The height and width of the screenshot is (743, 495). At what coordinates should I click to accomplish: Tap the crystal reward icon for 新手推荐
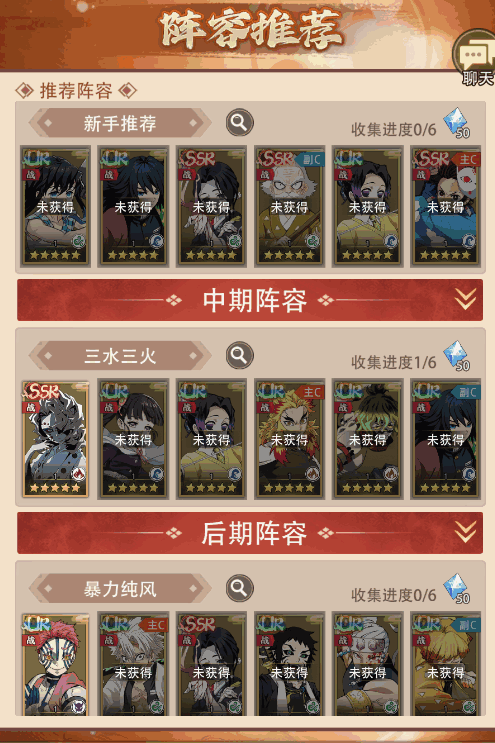(x=457, y=124)
